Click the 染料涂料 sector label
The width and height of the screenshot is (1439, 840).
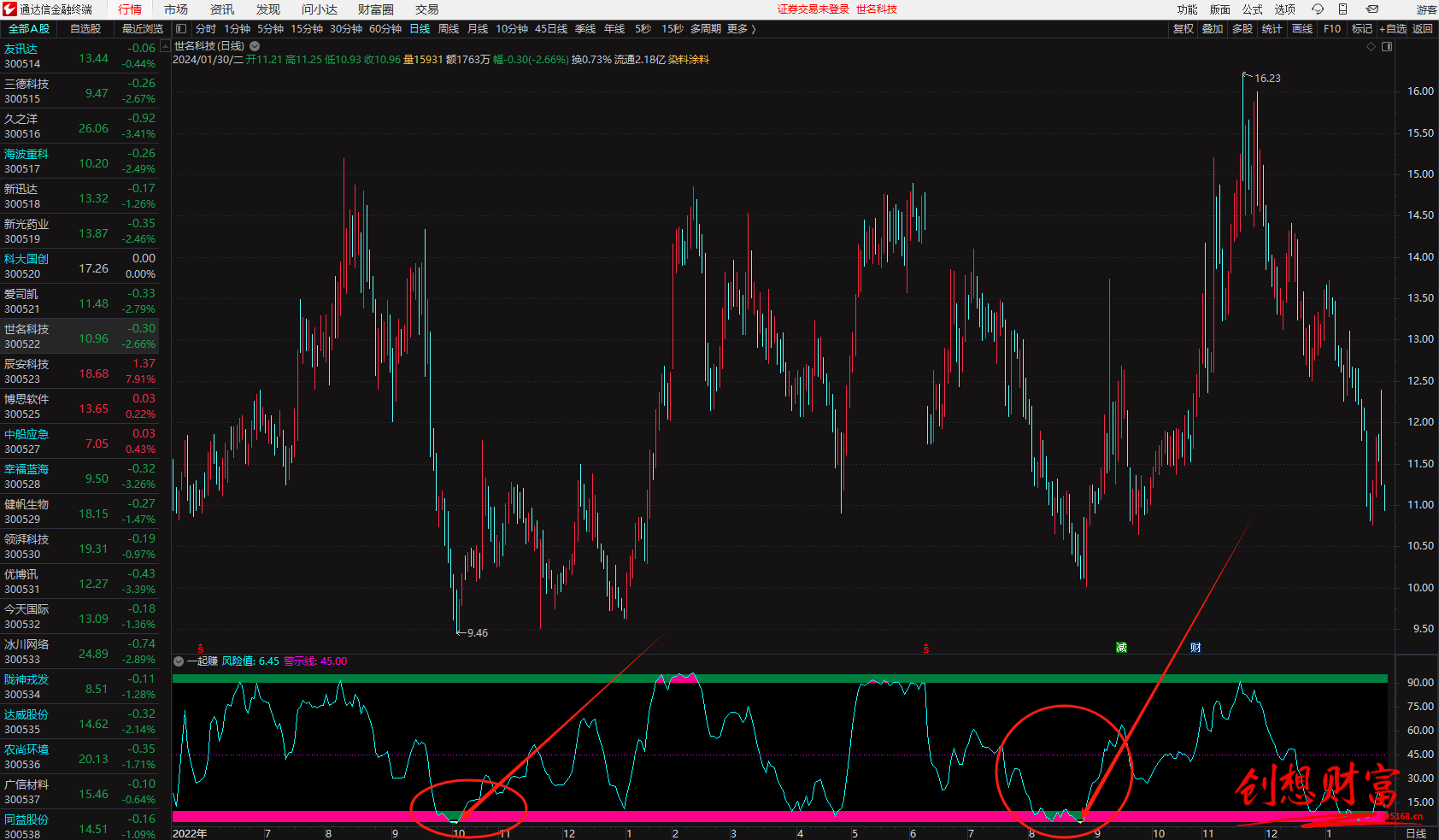pyautogui.click(x=689, y=60)
